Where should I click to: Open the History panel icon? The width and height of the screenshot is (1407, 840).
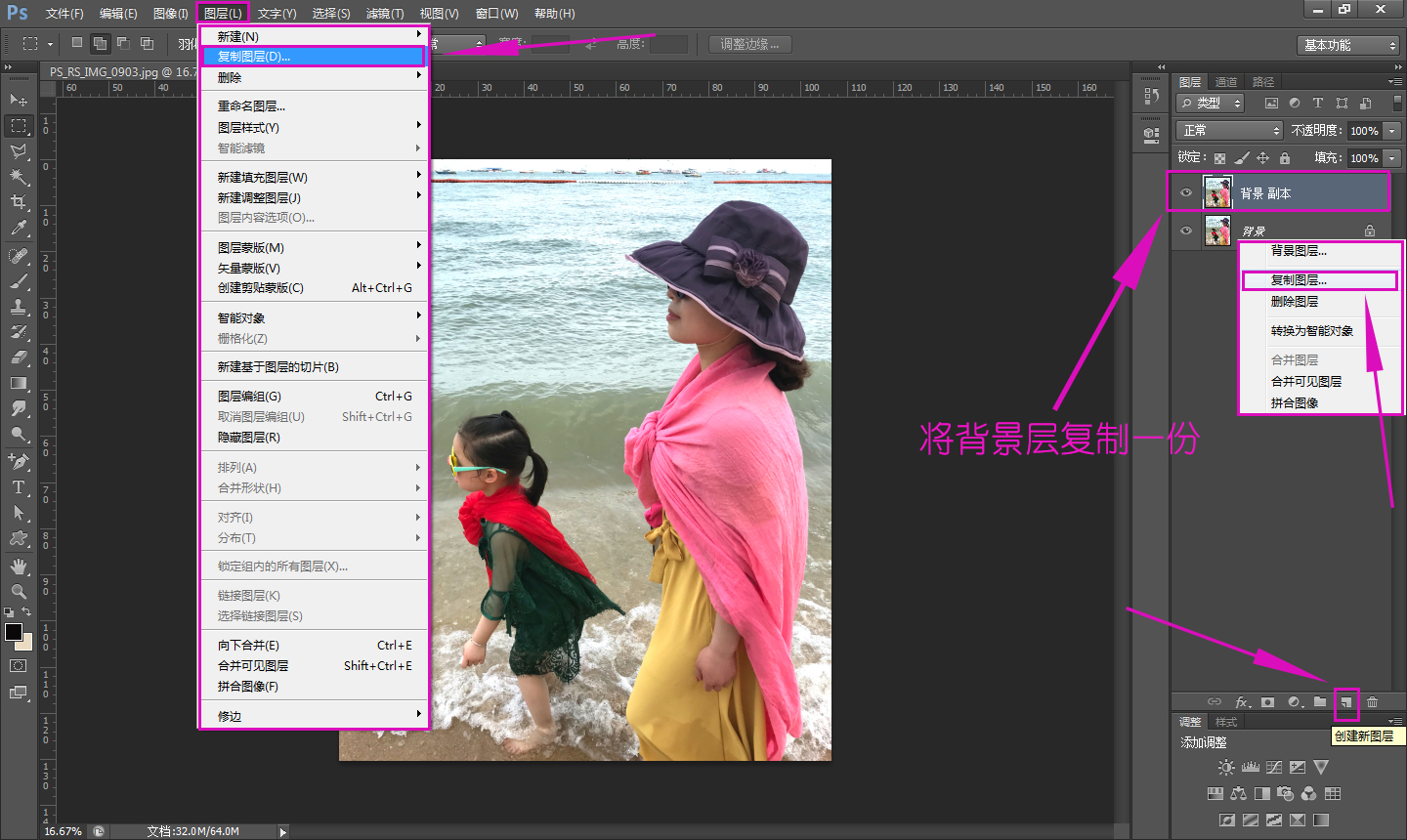[x=1151, y=97]
